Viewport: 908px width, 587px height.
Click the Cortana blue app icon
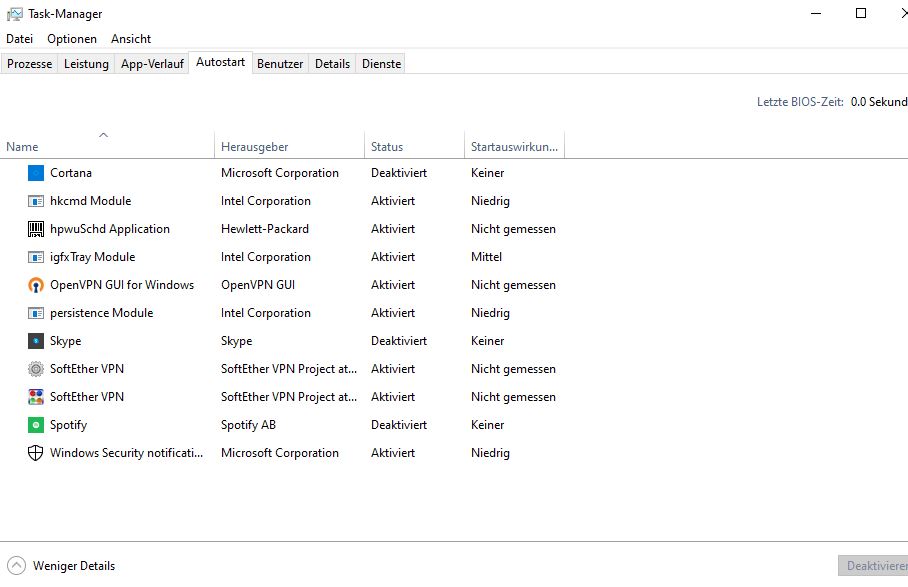click(x=36, y=173)
